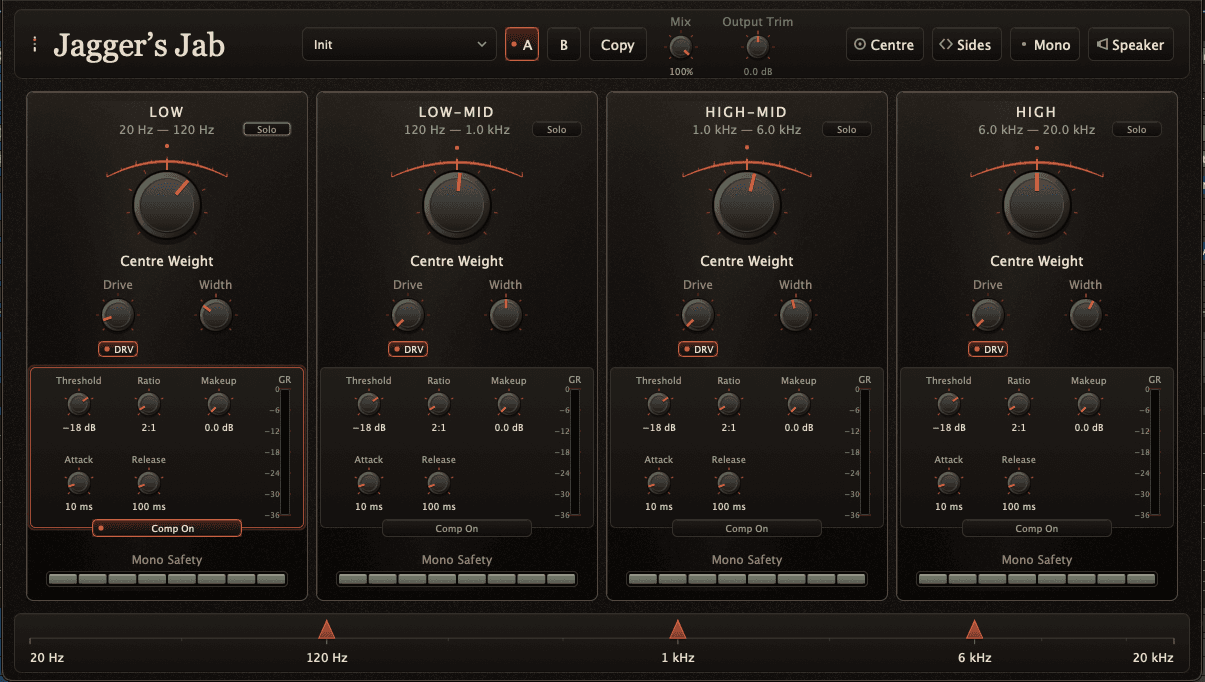The image size is (1205, 682).
Task: Disable Comp On for LOW band
Action: (167, 528)
